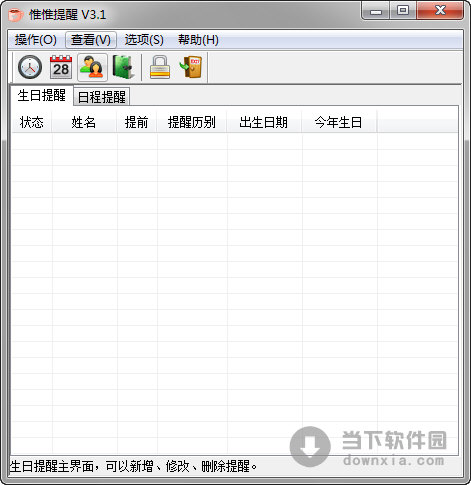Open the 帮助(H) menu
This screenshot has height=485, width=471.
pyautogui.click(x=198, y=40)
